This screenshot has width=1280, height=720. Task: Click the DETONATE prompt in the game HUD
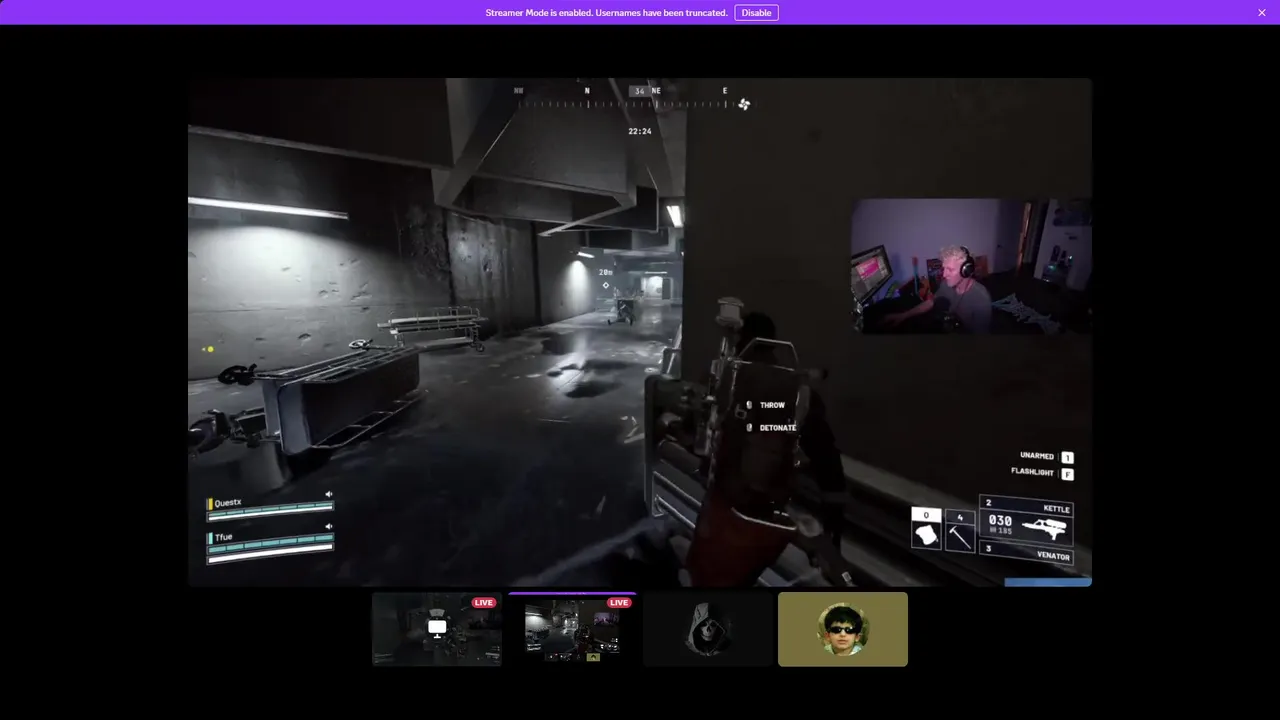(x=777, y=427)
